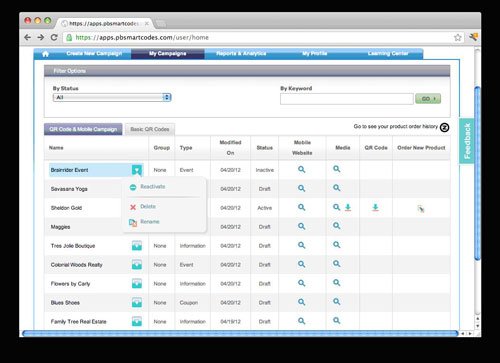Image resolution: width=500 pixels, height=363 pixels.
Task: Download Sheldon Gold QR code
Action: [x=375, y=207]
